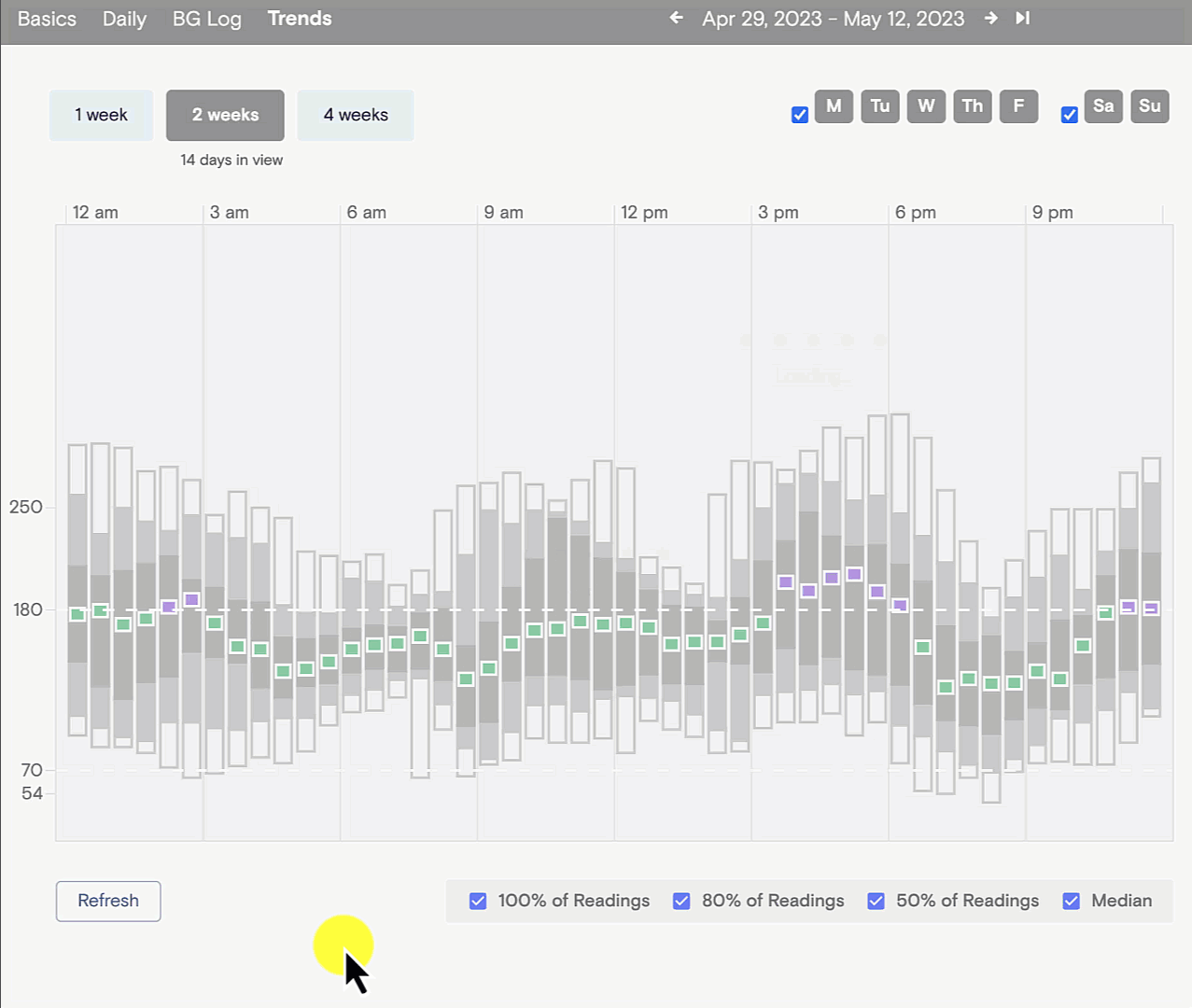Click the 12 pm time axis label
The height and width of the screenshot is (1008, 1192).
click(x=644, y=212)
